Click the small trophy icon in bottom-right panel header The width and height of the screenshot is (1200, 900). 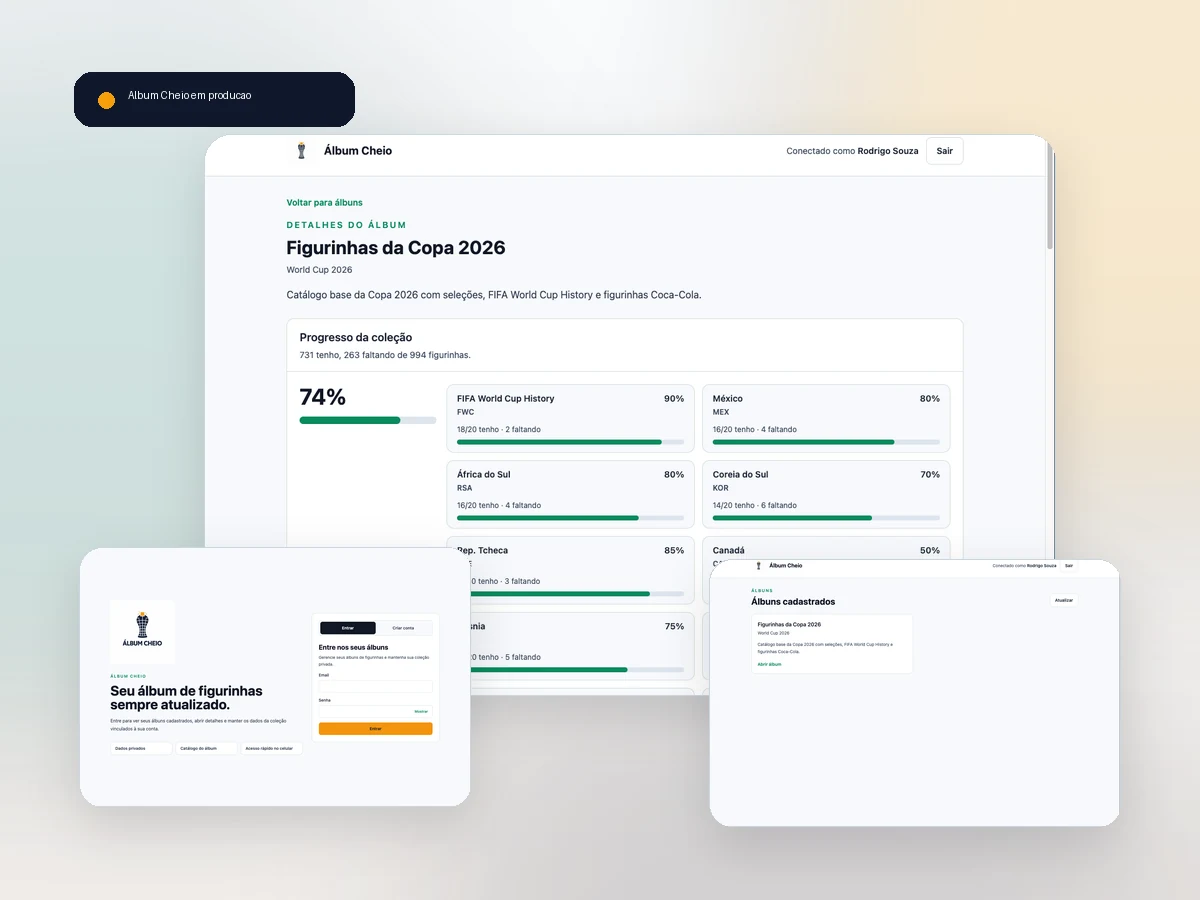(x=758, y=566)
